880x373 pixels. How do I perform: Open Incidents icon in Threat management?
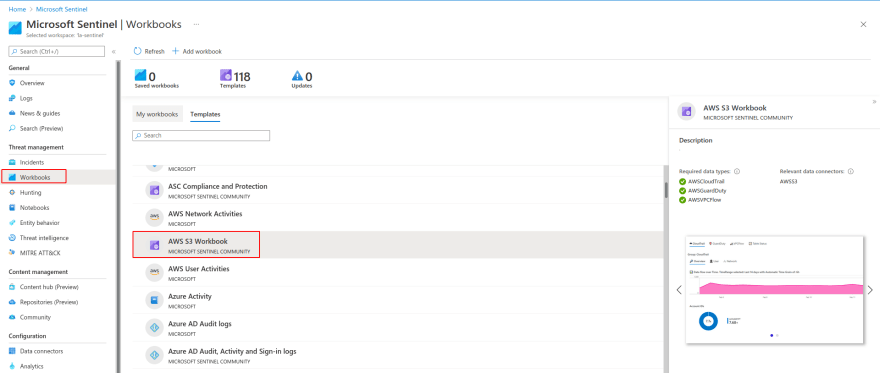(x=12, y=162)
